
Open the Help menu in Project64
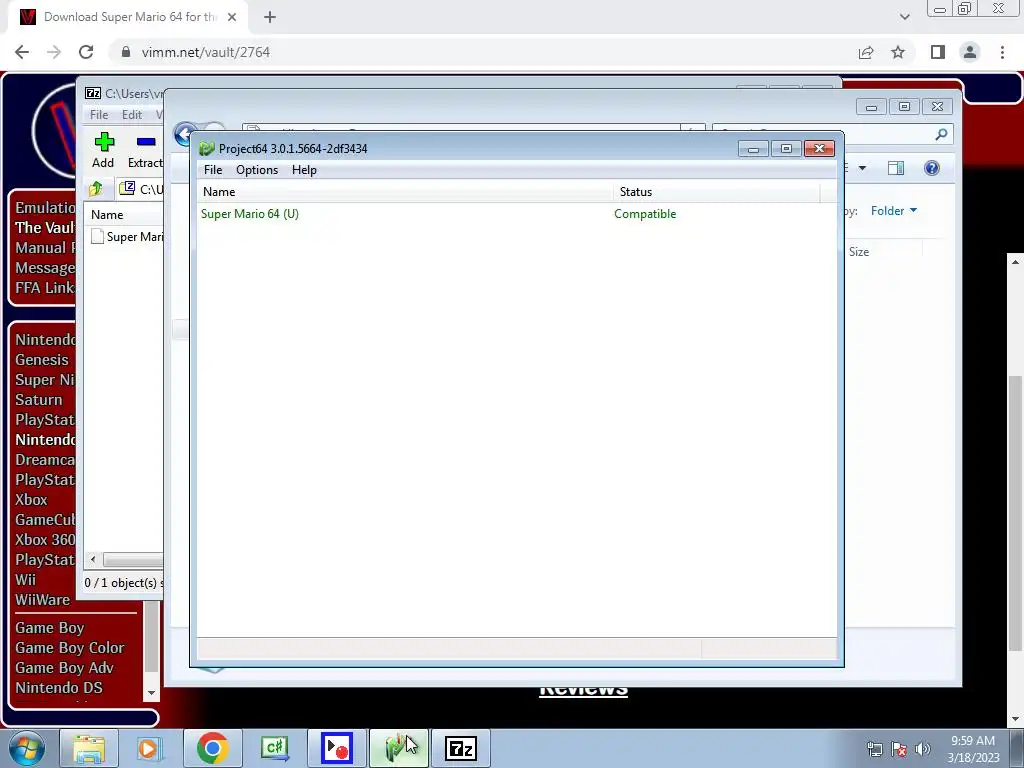tap(304, 170)
